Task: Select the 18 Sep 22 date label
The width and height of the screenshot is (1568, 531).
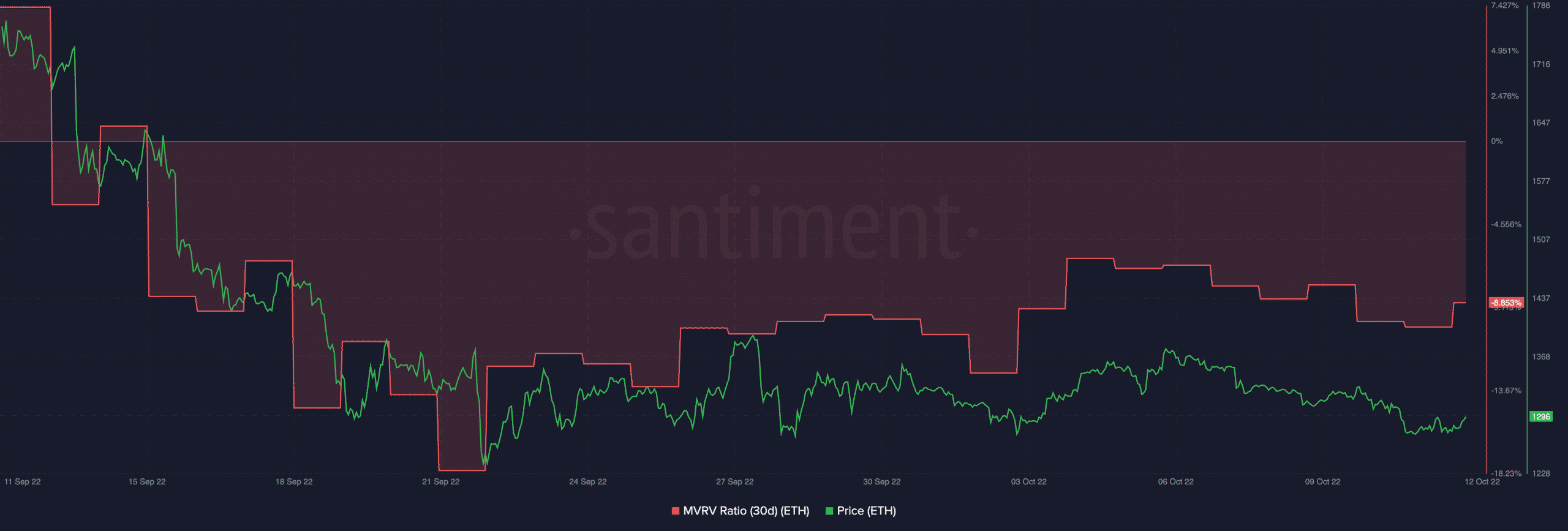Action: point(294,481)
